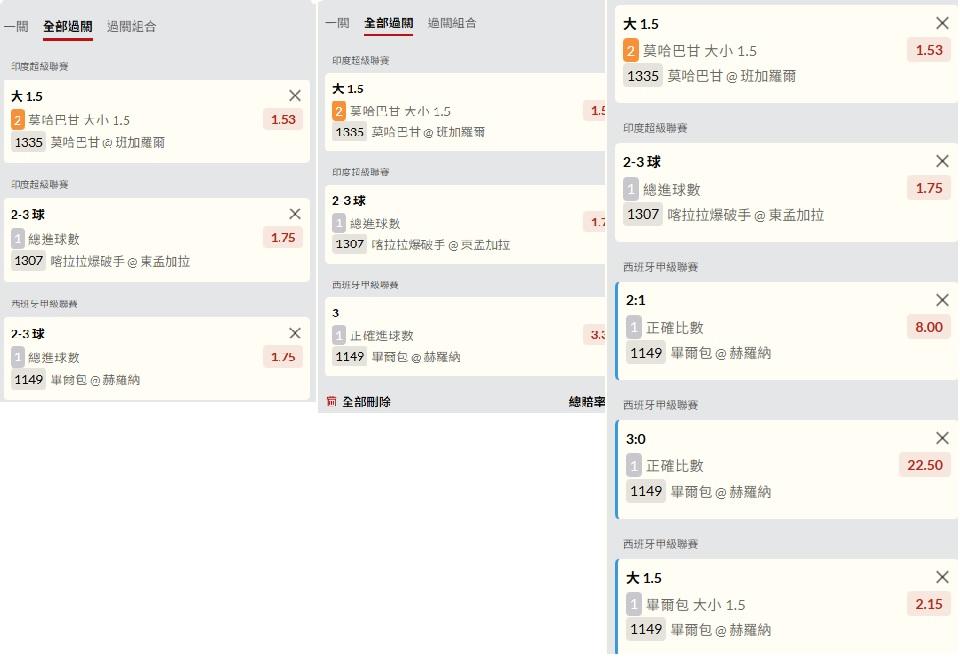Delete the 畢爾包 大小 1.5 selection
The height and width of the screenshot is (662, 960).
tap(942, 577)
